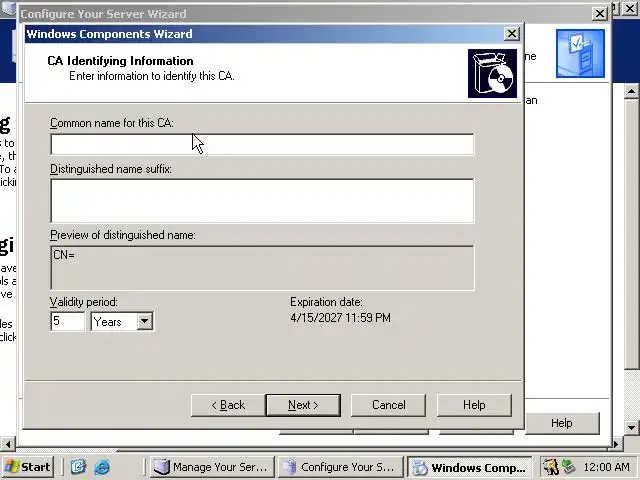Viewport: 640px width, 480px height.
Task: Click the Common name for this CA label
Action: [112, 123]
